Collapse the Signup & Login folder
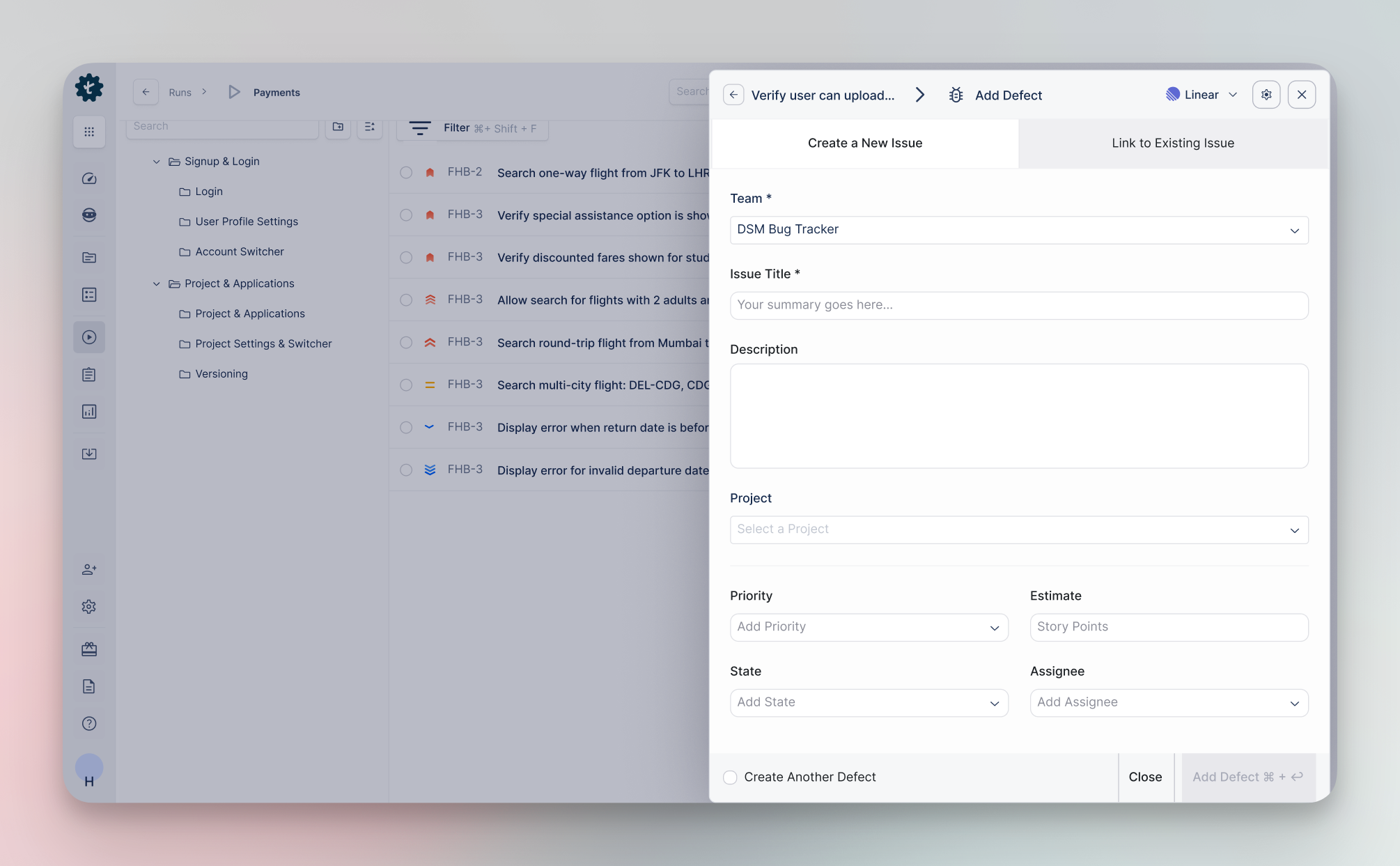Image resolution: width=1400 pixels, height=866 pixels. 157,162
